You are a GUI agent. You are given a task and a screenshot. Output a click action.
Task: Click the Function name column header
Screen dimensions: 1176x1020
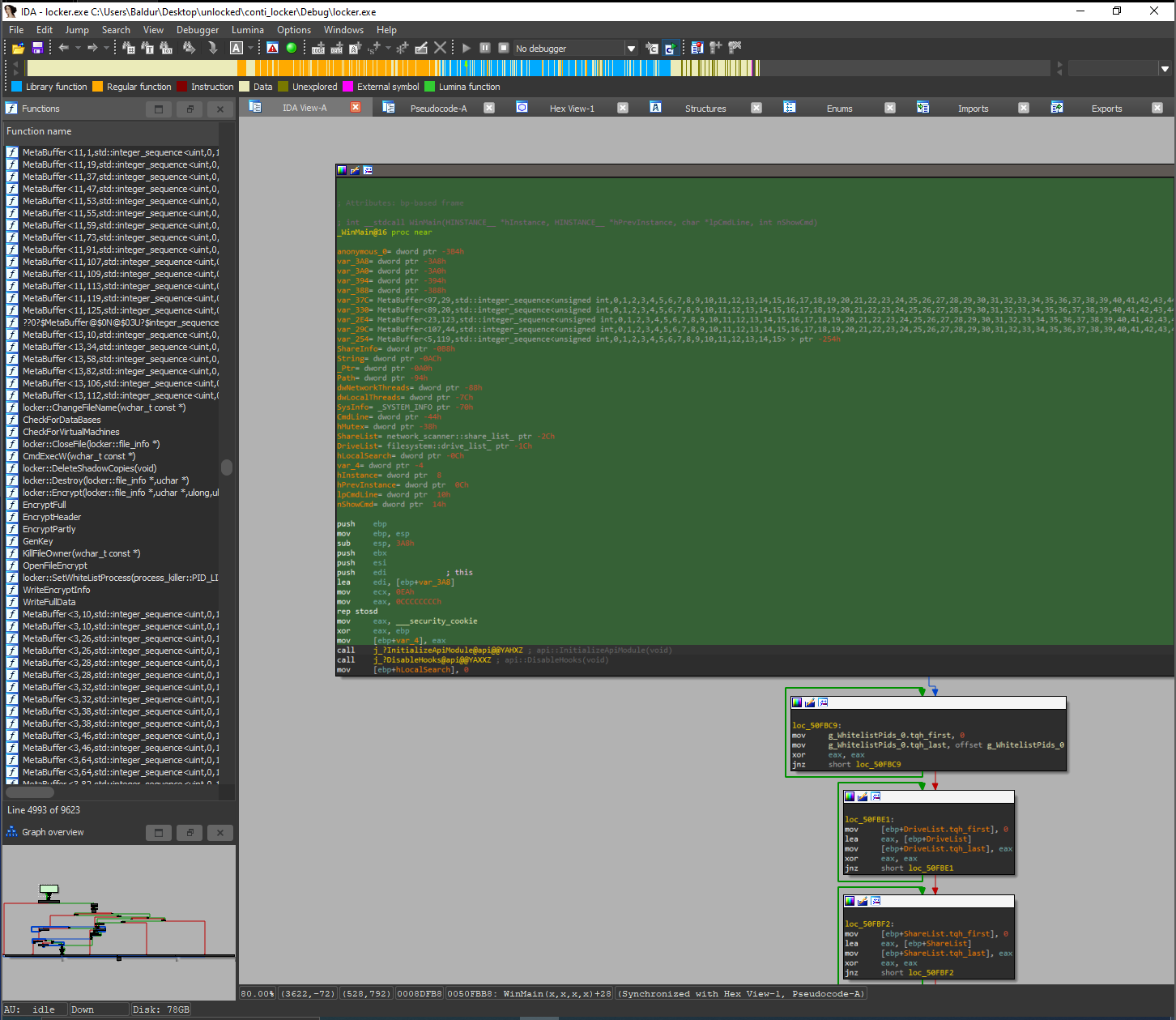tap(39, 131)
